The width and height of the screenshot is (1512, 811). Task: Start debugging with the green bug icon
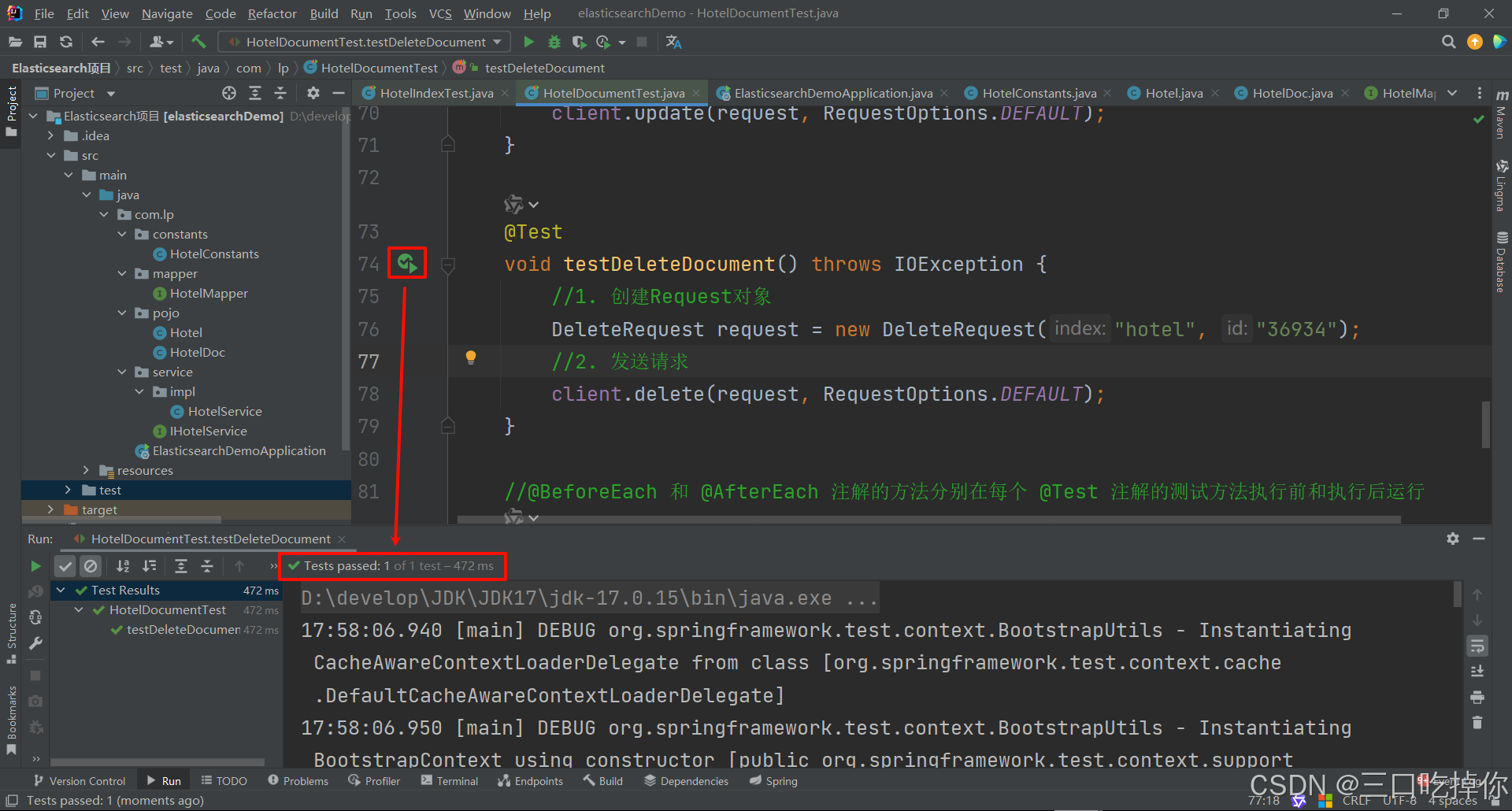554,42
